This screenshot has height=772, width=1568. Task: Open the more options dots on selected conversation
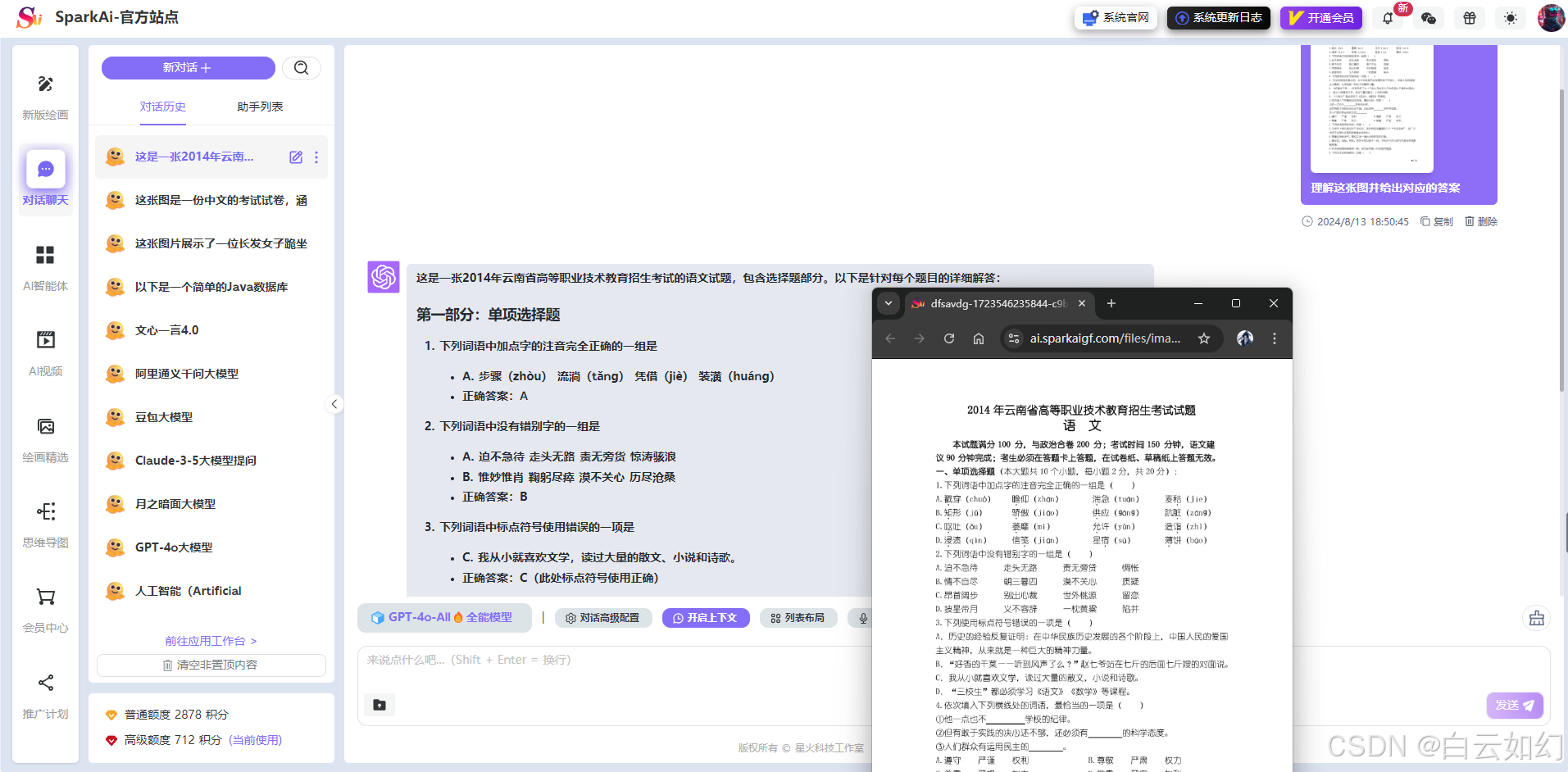(x=316, y=157)
